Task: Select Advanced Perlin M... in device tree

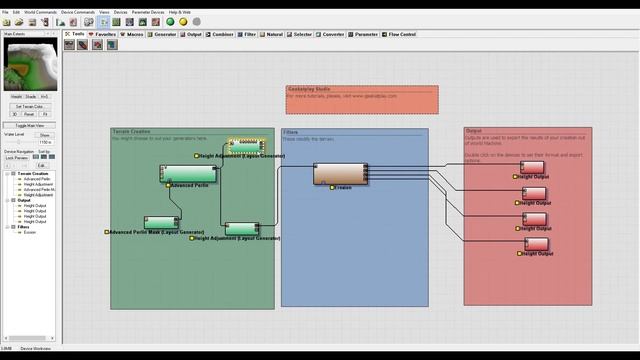Action: (39, 190)
